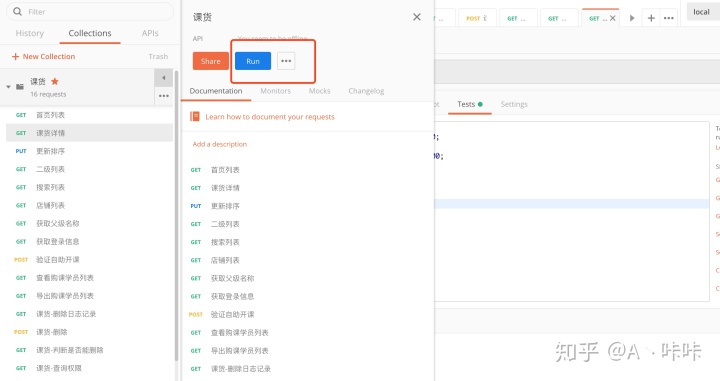Select 查看购课学员列表 in the documentation request list
The image size is (720, 381).
[x=240, y=332]
